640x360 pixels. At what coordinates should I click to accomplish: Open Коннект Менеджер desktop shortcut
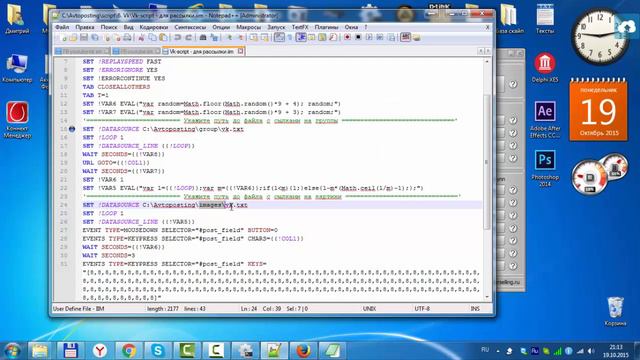[17, 120]
